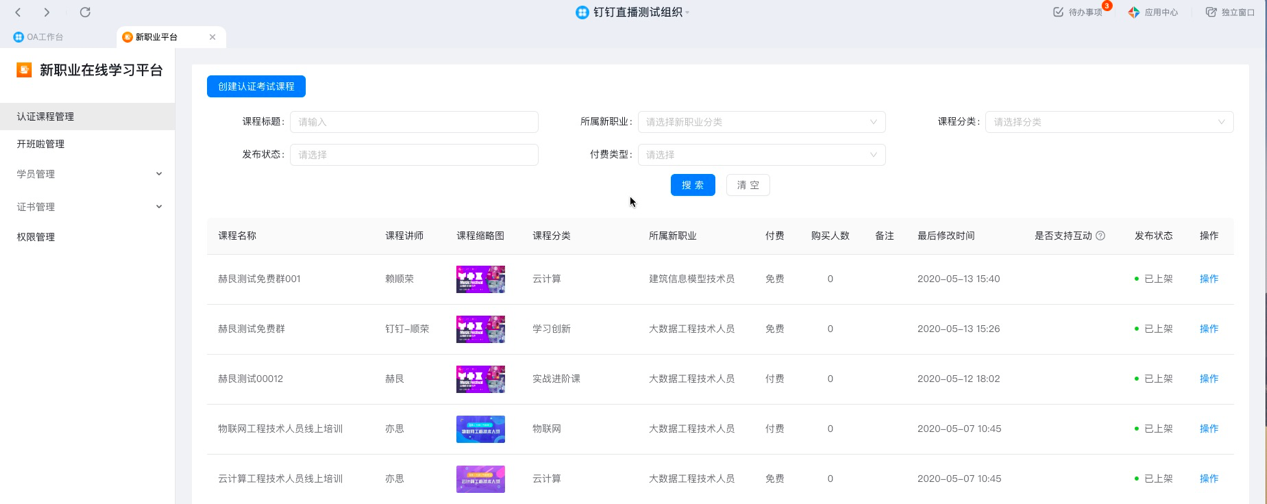Click the 创建认证考试课程 button

tap(256, 86)
